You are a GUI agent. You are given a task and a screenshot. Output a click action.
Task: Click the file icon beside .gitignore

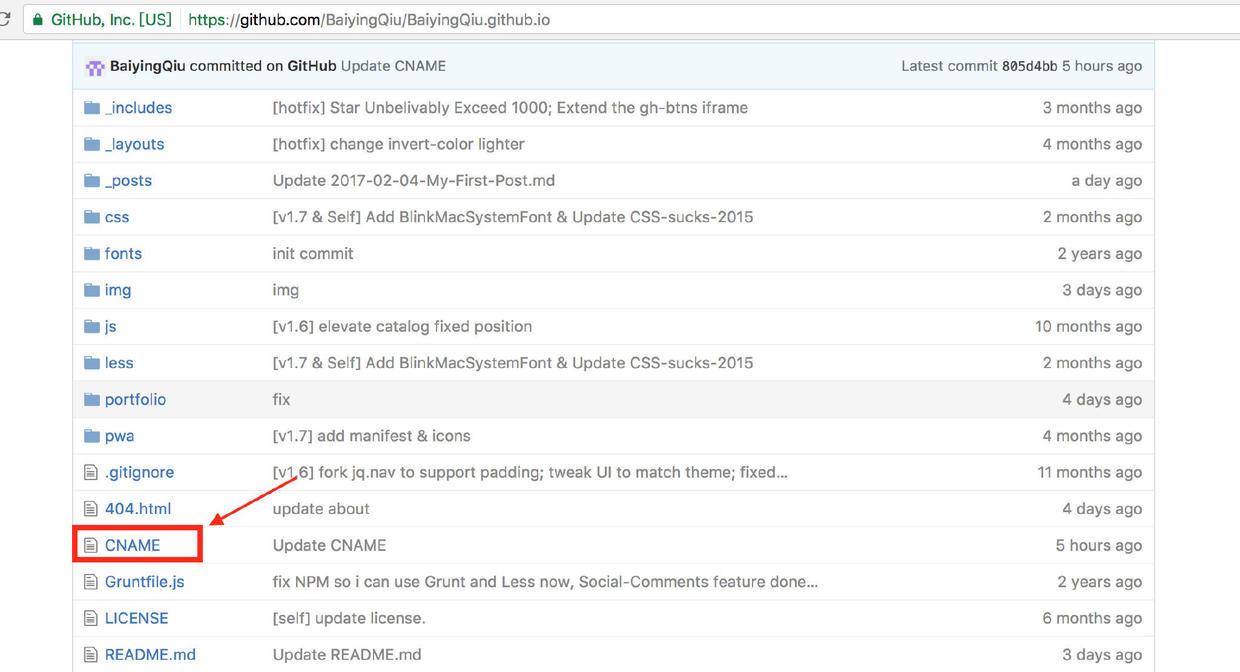tap(91, 471)
